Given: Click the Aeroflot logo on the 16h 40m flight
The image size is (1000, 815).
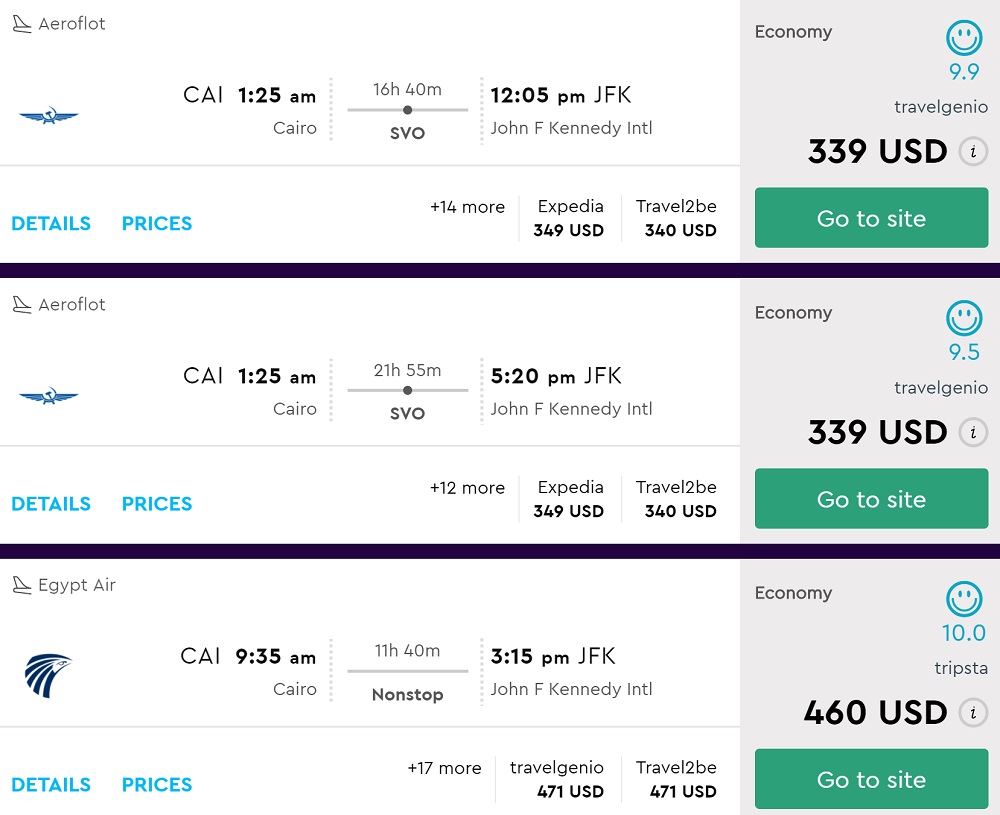Looking at the screenshot, I should pos(48,116).
